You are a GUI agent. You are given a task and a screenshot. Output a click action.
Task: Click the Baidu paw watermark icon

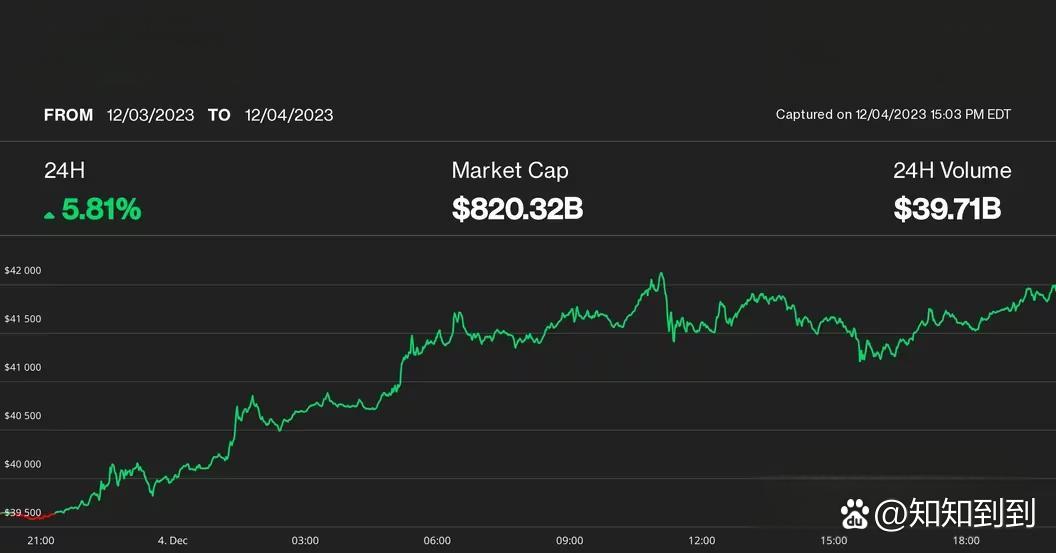click(855, 515)
